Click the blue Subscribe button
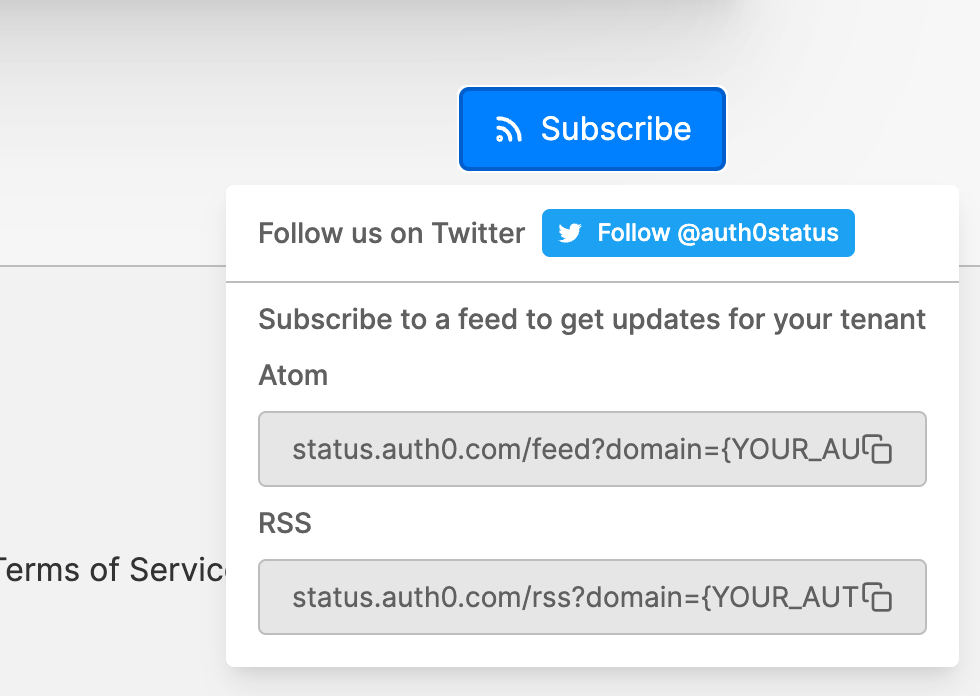This screenshot has height=696, width=980. coord(592,129)
